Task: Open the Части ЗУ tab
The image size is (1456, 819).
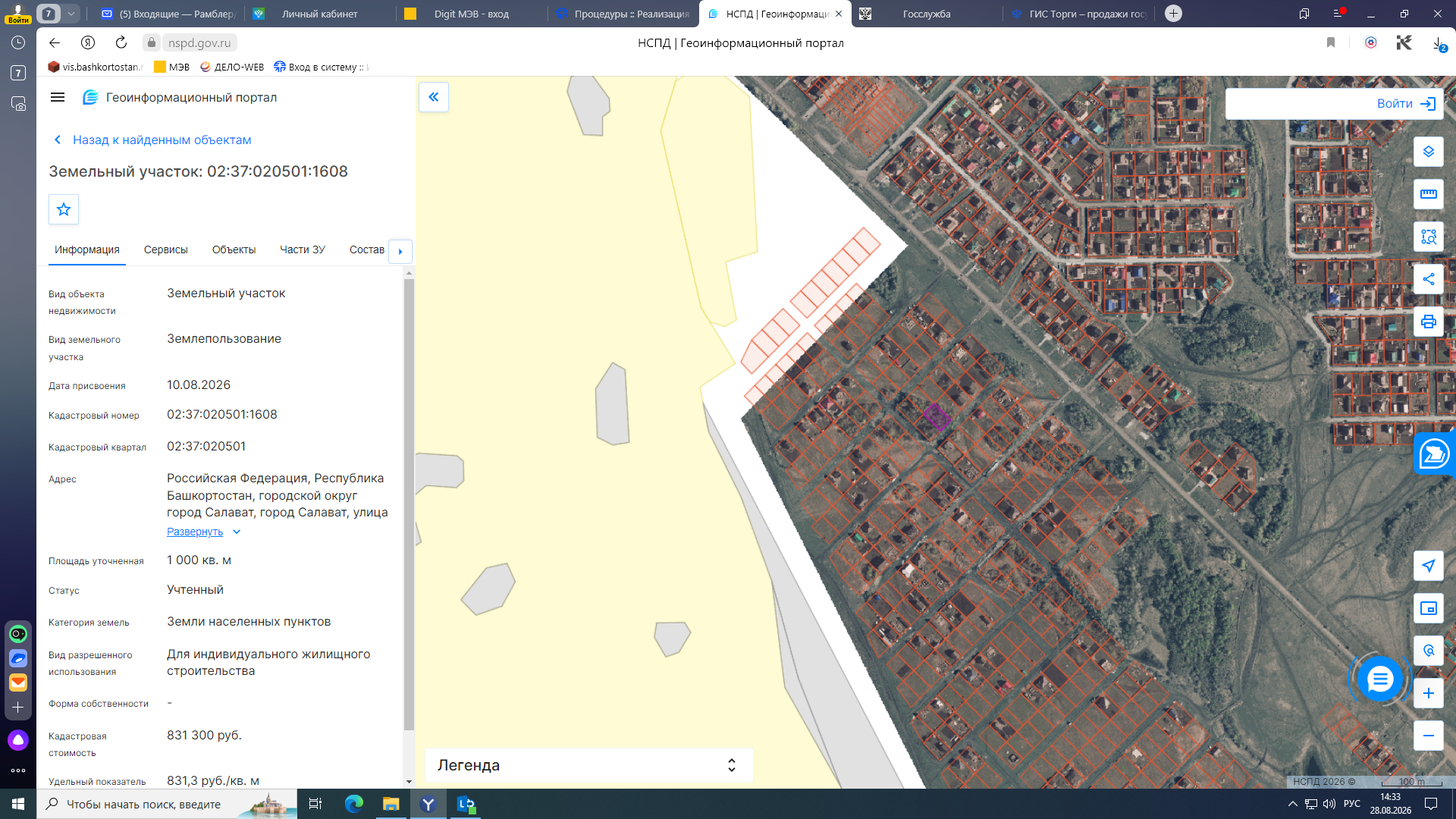Action: 302,249
